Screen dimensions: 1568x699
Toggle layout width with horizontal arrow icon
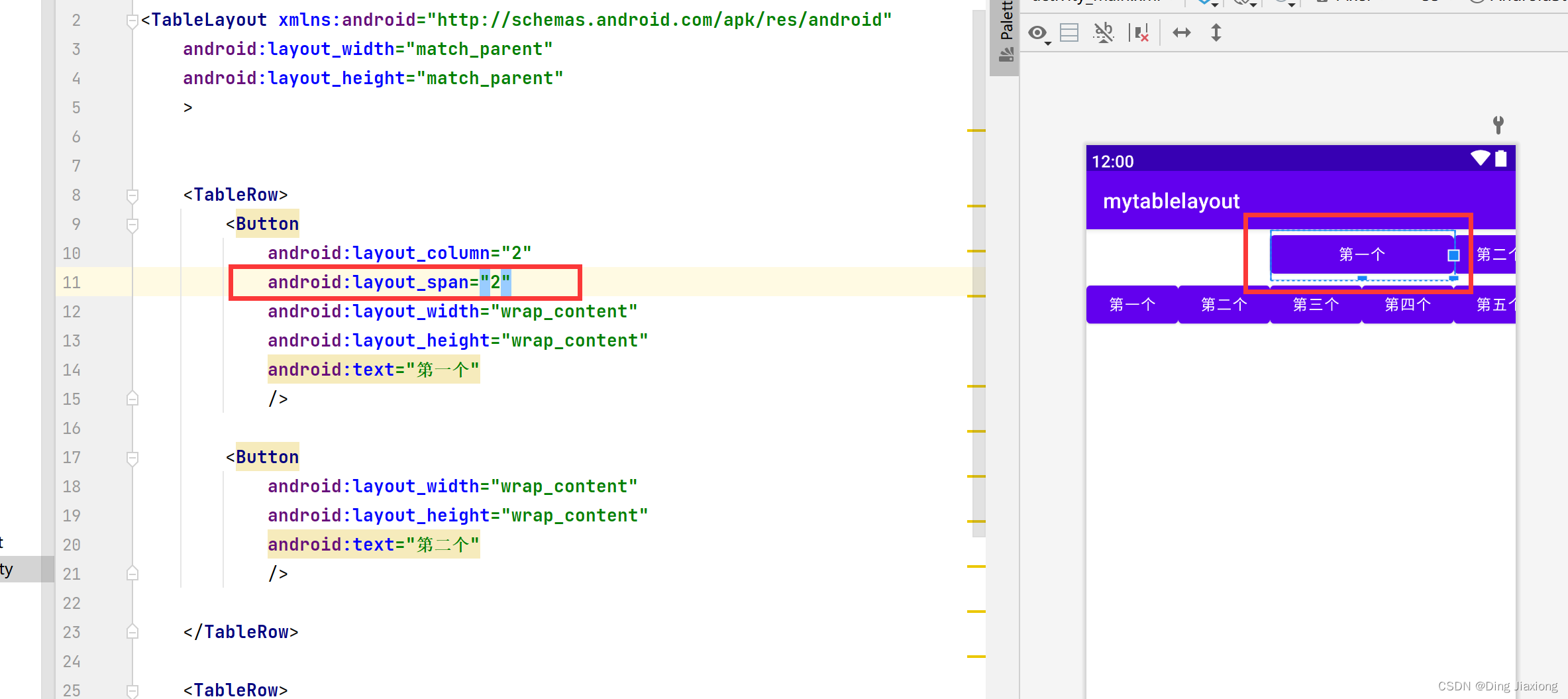1182,32
